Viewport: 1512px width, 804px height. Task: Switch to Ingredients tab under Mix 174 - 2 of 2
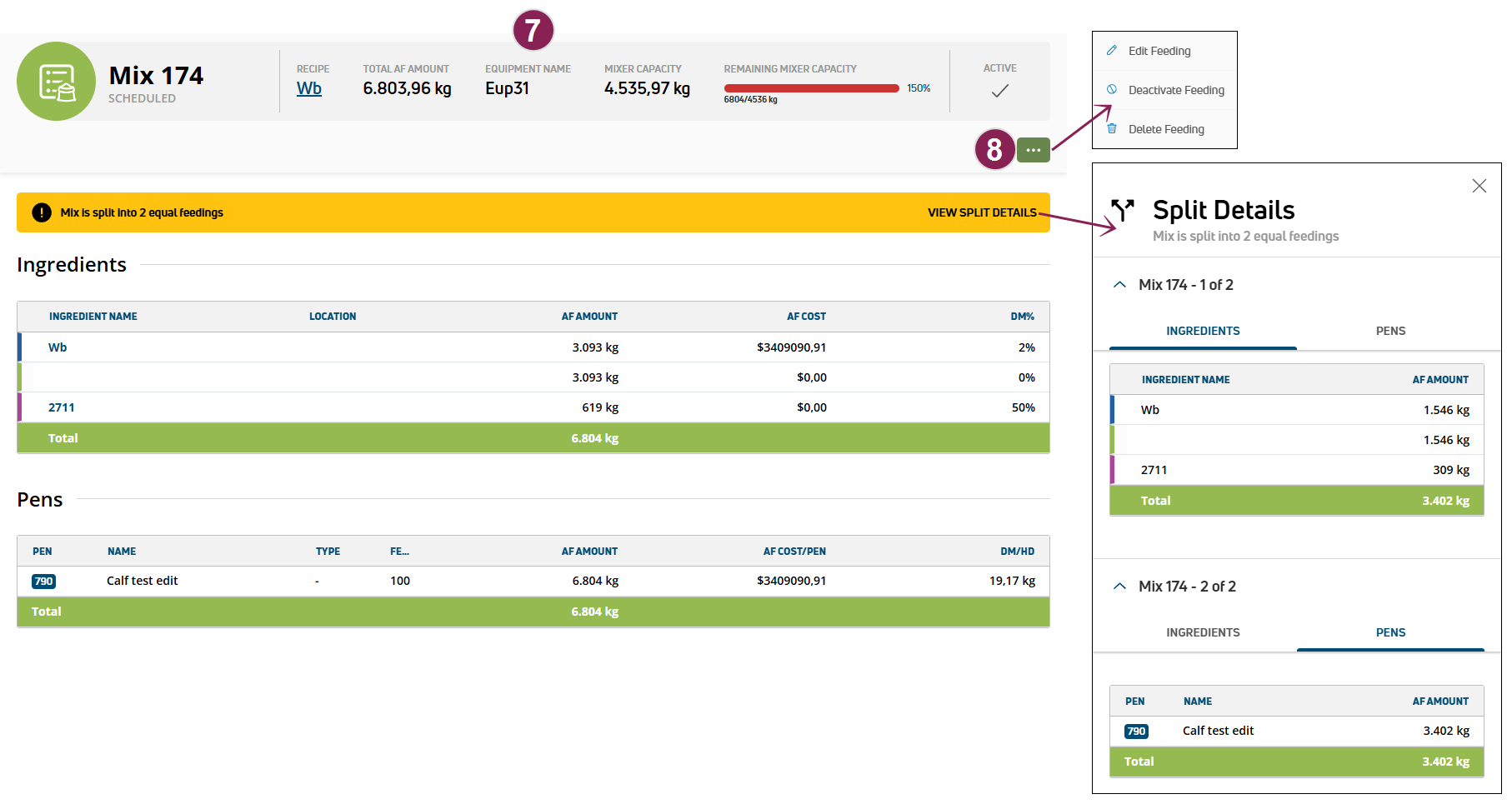point(1202,632)
